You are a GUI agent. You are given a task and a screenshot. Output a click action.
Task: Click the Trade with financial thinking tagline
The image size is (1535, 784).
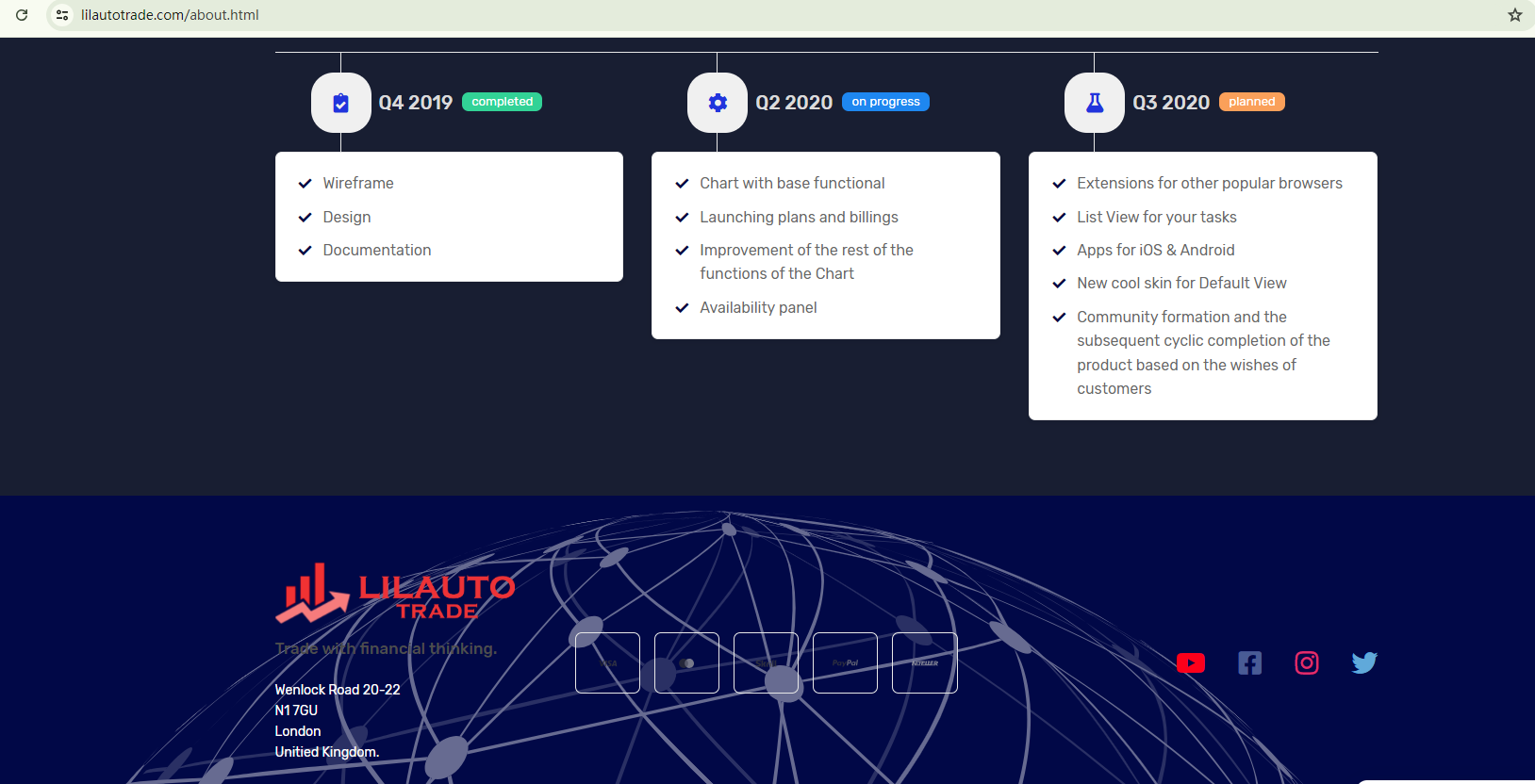tap(386, 648)
